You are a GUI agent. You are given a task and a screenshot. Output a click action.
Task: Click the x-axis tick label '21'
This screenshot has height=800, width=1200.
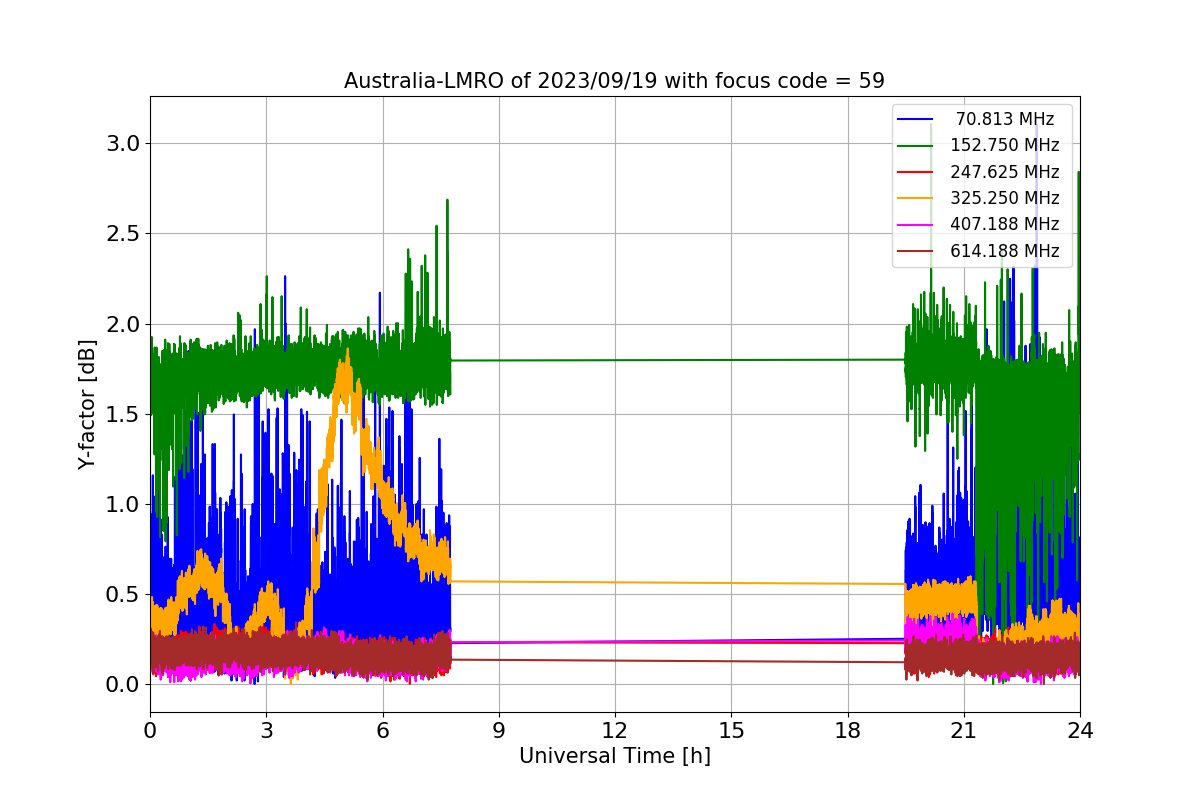pyautogui.click(x=963, y=731)
